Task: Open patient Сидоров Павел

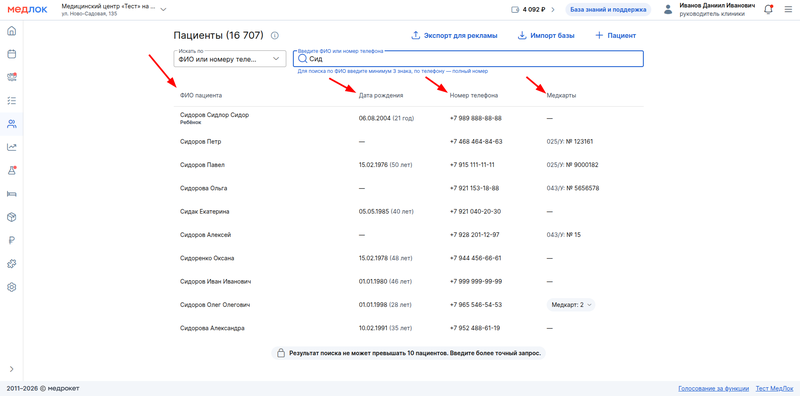Action: [x=203, y=165]
